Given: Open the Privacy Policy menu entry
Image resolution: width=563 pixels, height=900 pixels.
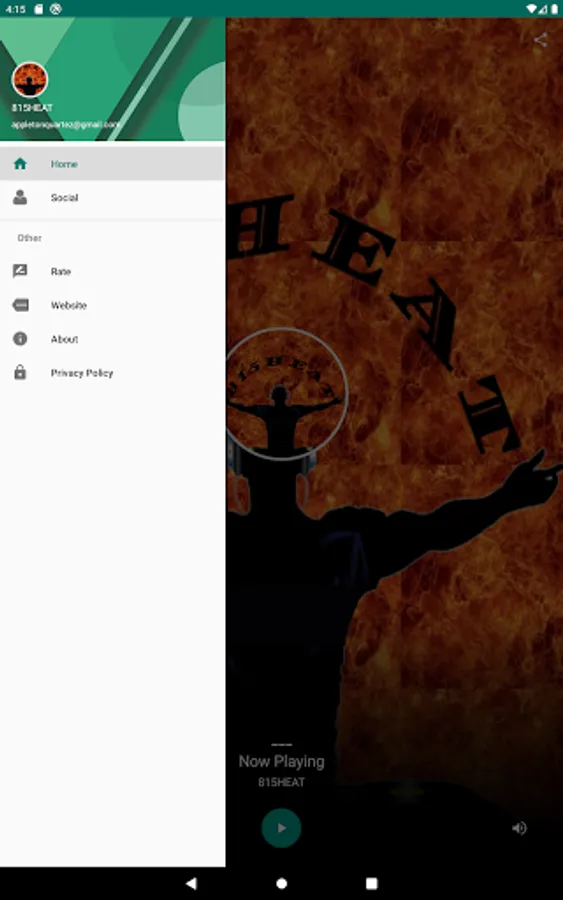Looking at the screenshot, I should click(x=112, y=373).
